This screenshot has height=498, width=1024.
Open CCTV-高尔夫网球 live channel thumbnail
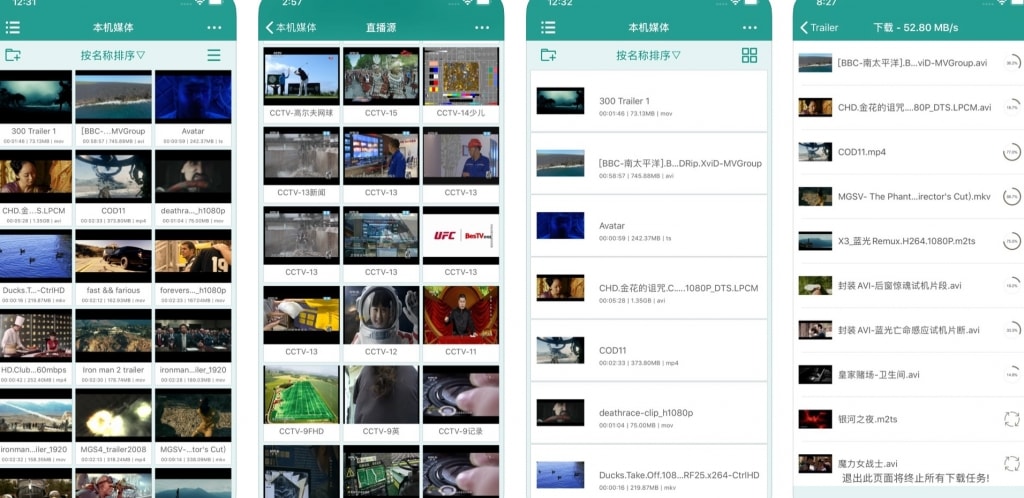tap(302, 76)
